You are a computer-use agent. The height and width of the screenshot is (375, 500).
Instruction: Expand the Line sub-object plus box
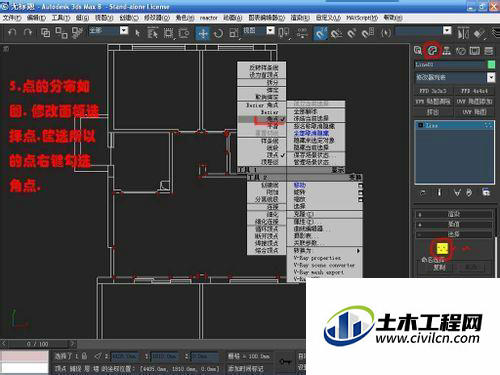[420, 125]
